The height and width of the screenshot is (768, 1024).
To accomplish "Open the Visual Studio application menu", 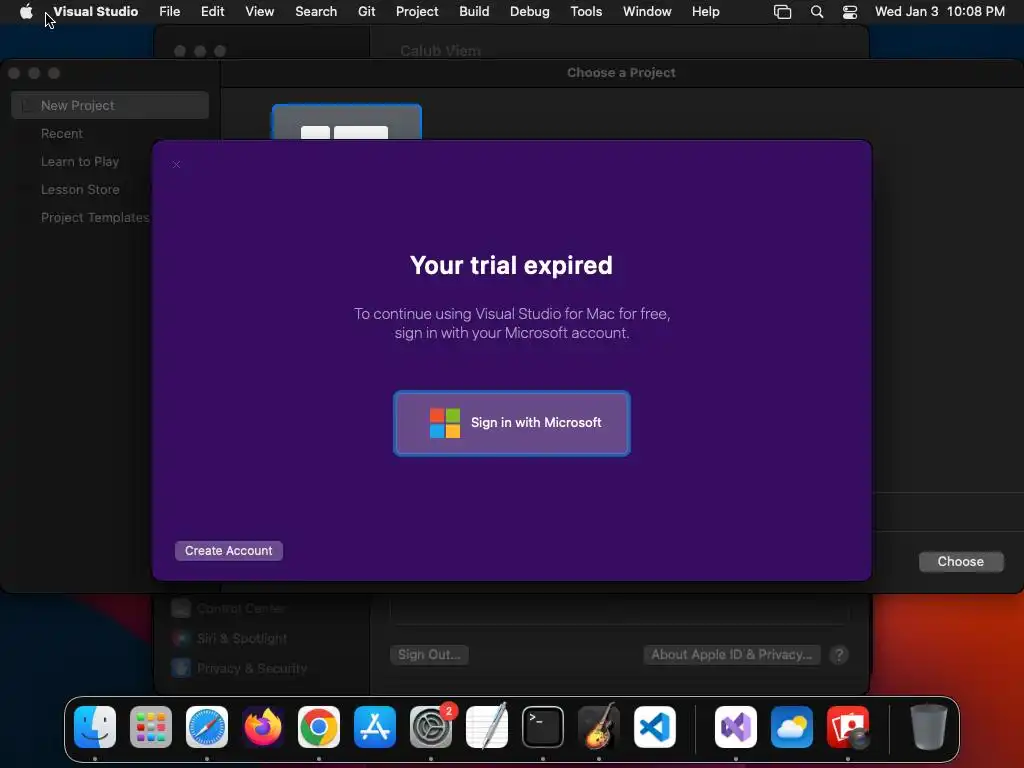I will 95,12.
